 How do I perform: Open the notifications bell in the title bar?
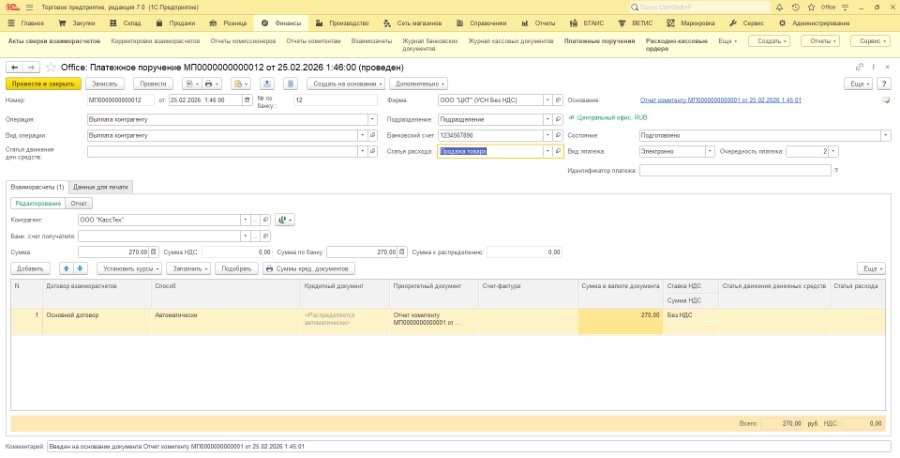(x=779, y=7)
